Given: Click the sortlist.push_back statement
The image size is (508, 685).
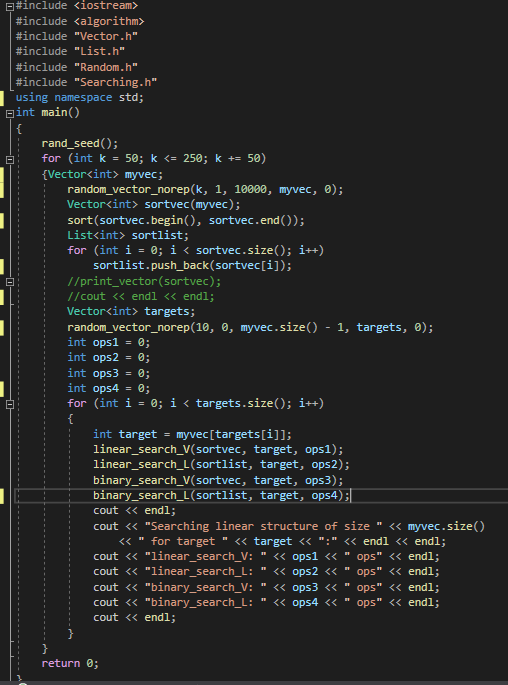Looking at the screenshot, I should 192,265.
